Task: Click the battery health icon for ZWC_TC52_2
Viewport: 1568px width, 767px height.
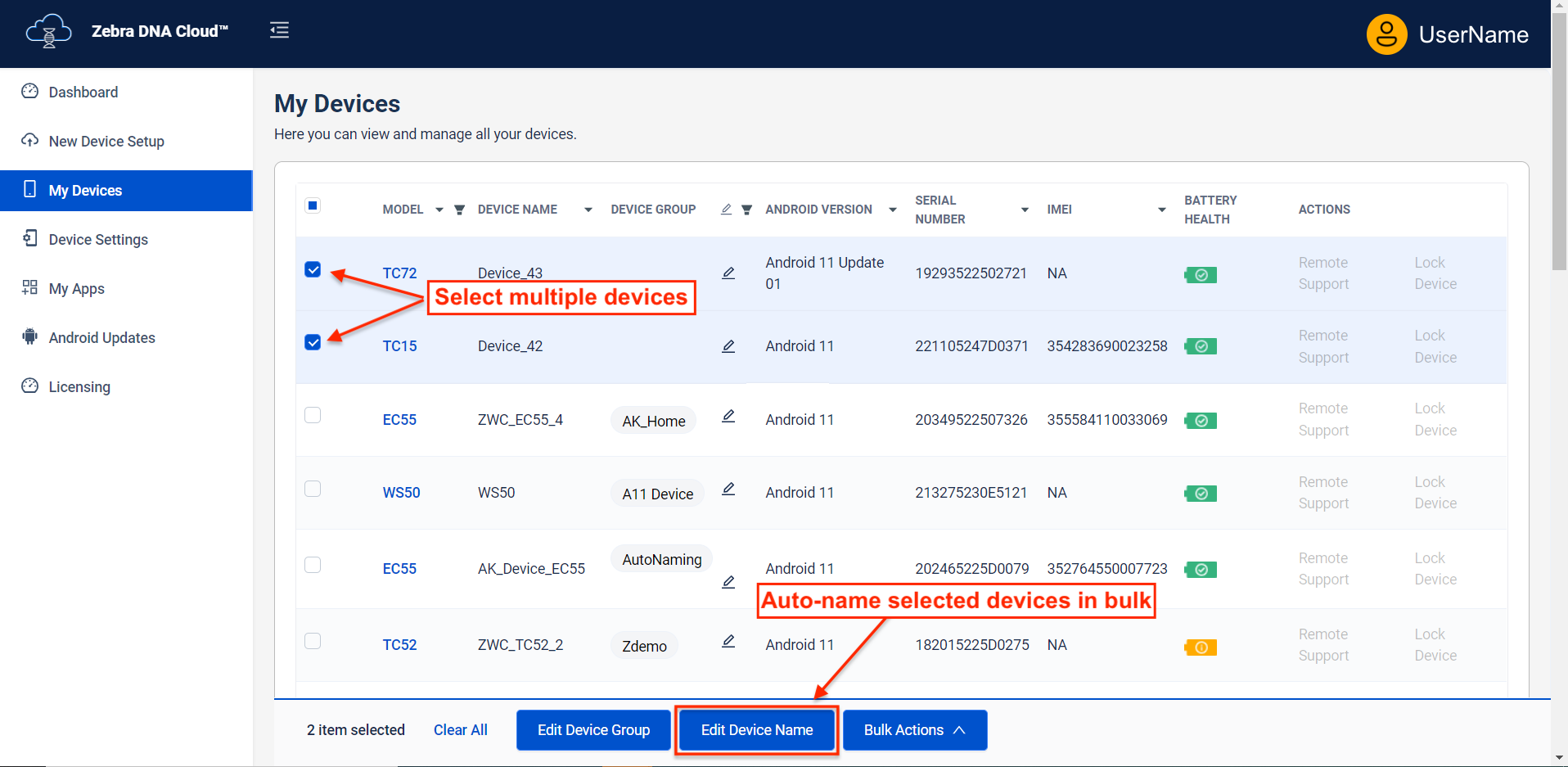Action: click(1201, 647)
